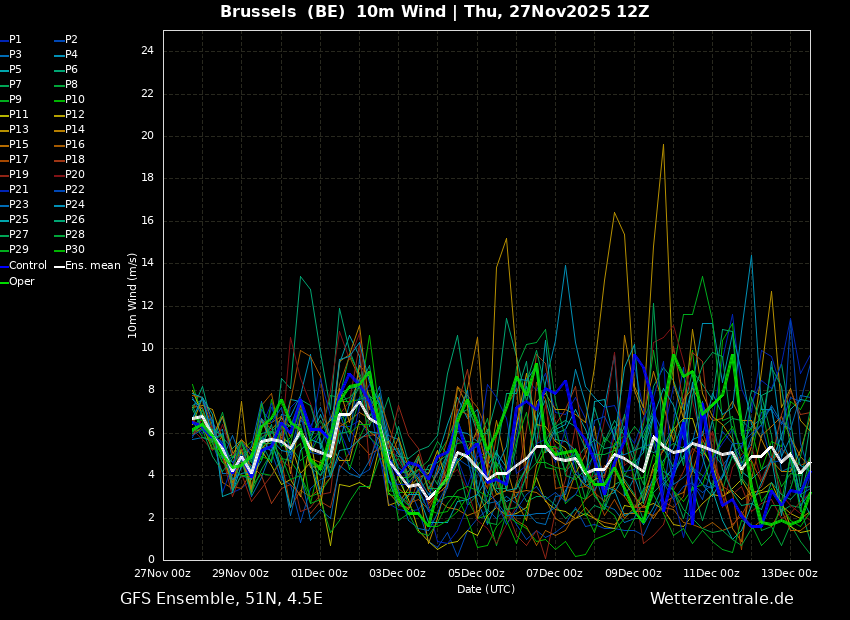The width and height of the screenshot is (850, 620).
Task: Click the Date (UTC) axis title
Action: click(486, 589)
